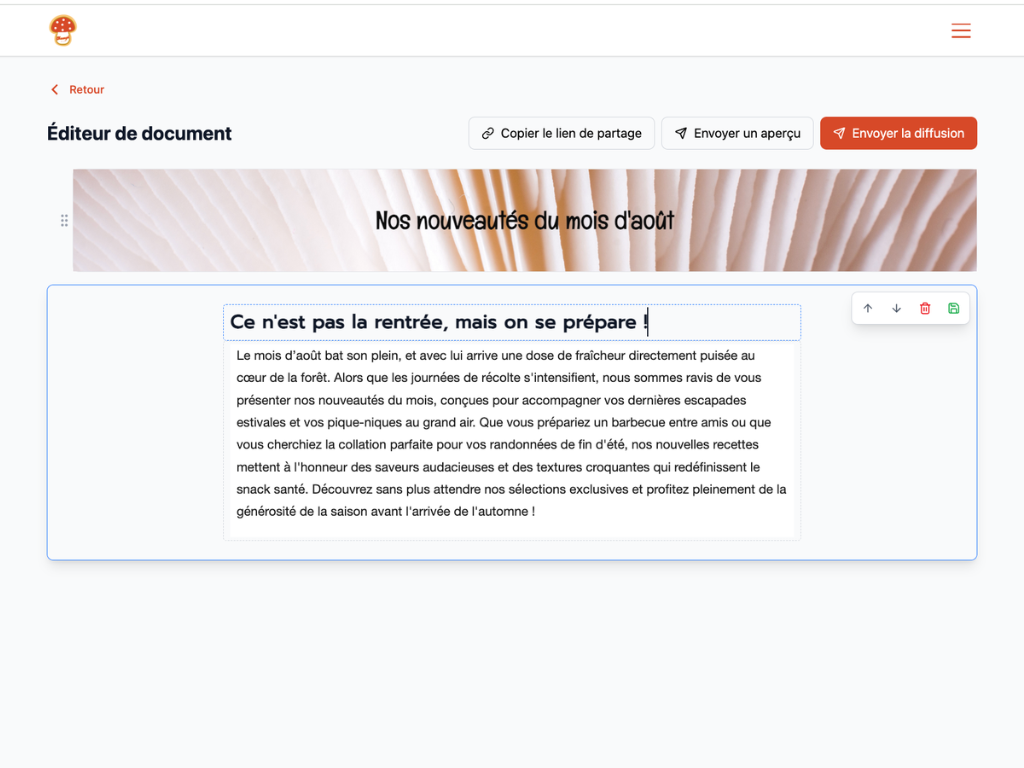Save the block with the green diskette icon

coord(953,308)
